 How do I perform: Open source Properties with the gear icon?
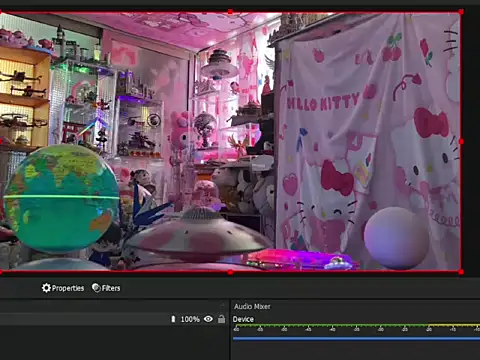63,288
